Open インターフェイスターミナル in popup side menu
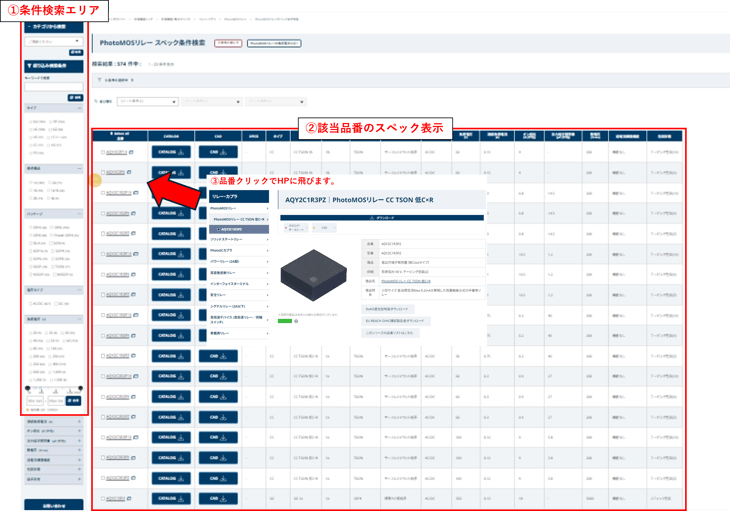Screen dimensions: 730x511 click(x=239, y=283)
